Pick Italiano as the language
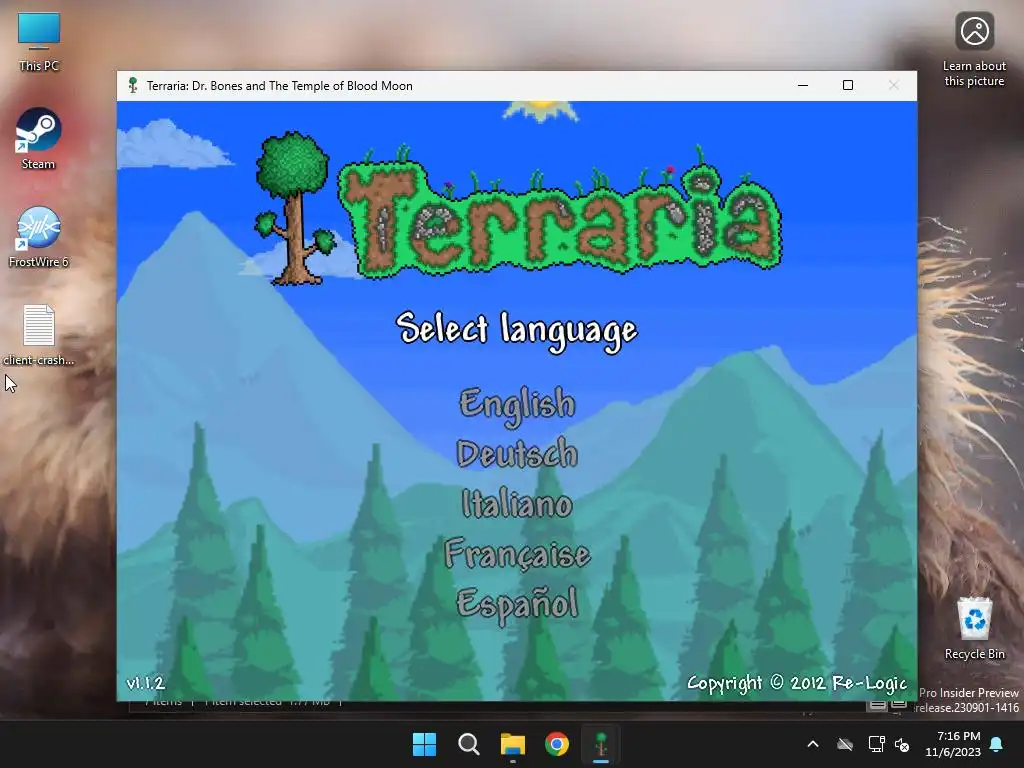1024x768 pixels. point(517,504)
